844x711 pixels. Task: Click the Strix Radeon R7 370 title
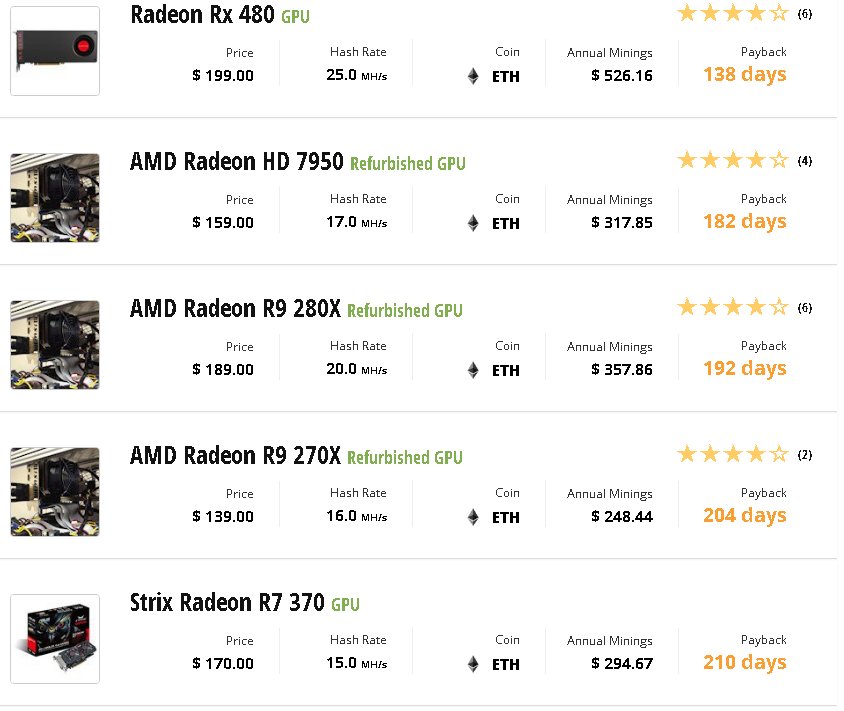(227, 603)
